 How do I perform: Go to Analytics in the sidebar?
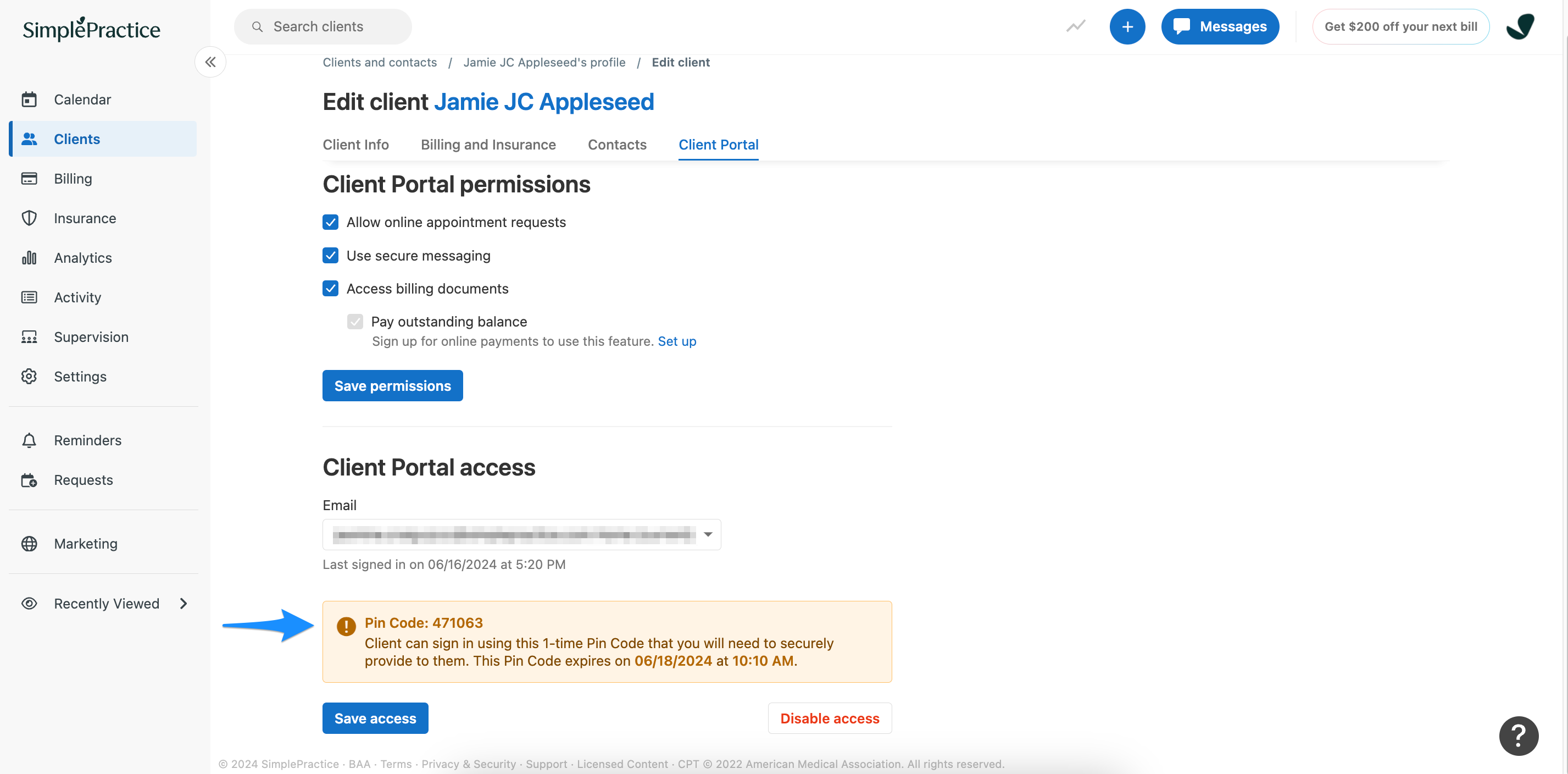(103, 258)
